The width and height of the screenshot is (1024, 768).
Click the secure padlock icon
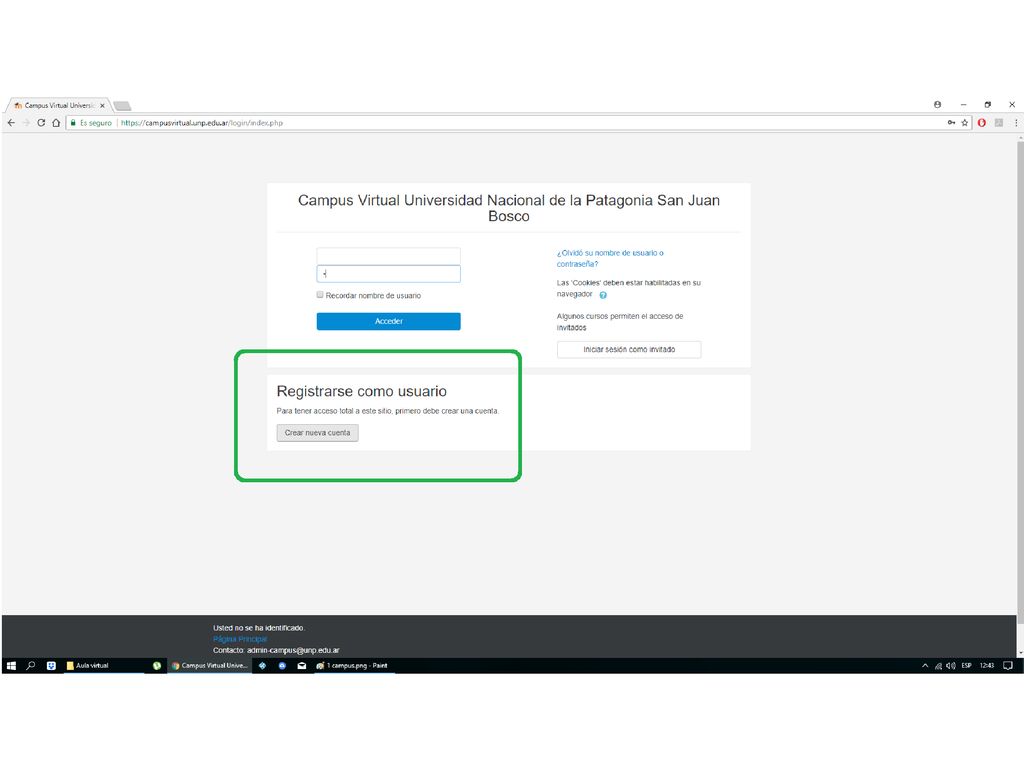73,123
